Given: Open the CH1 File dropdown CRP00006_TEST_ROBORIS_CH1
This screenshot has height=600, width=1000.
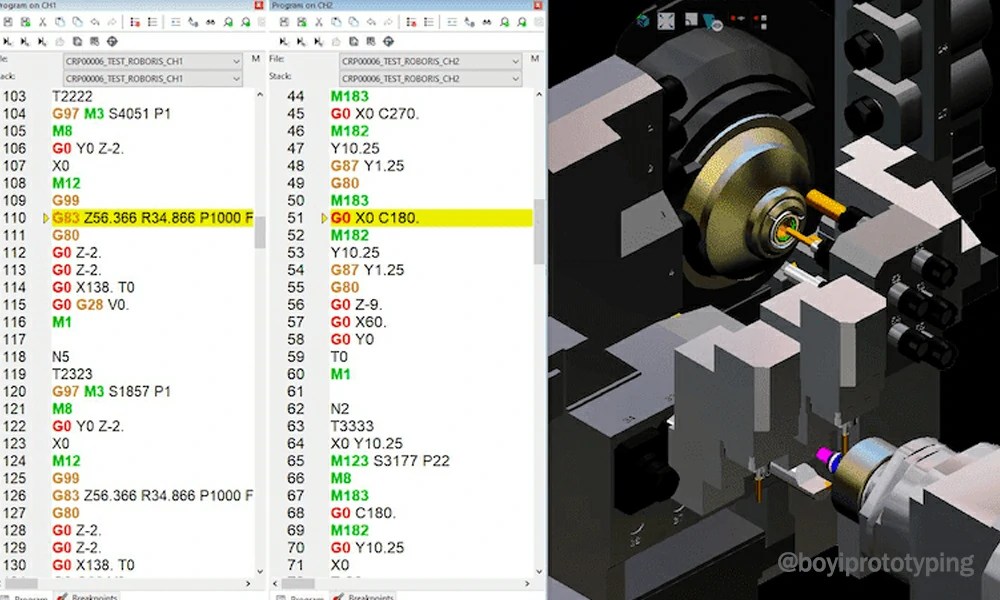Looking at the screenshot, I should (x=152, y=61).
